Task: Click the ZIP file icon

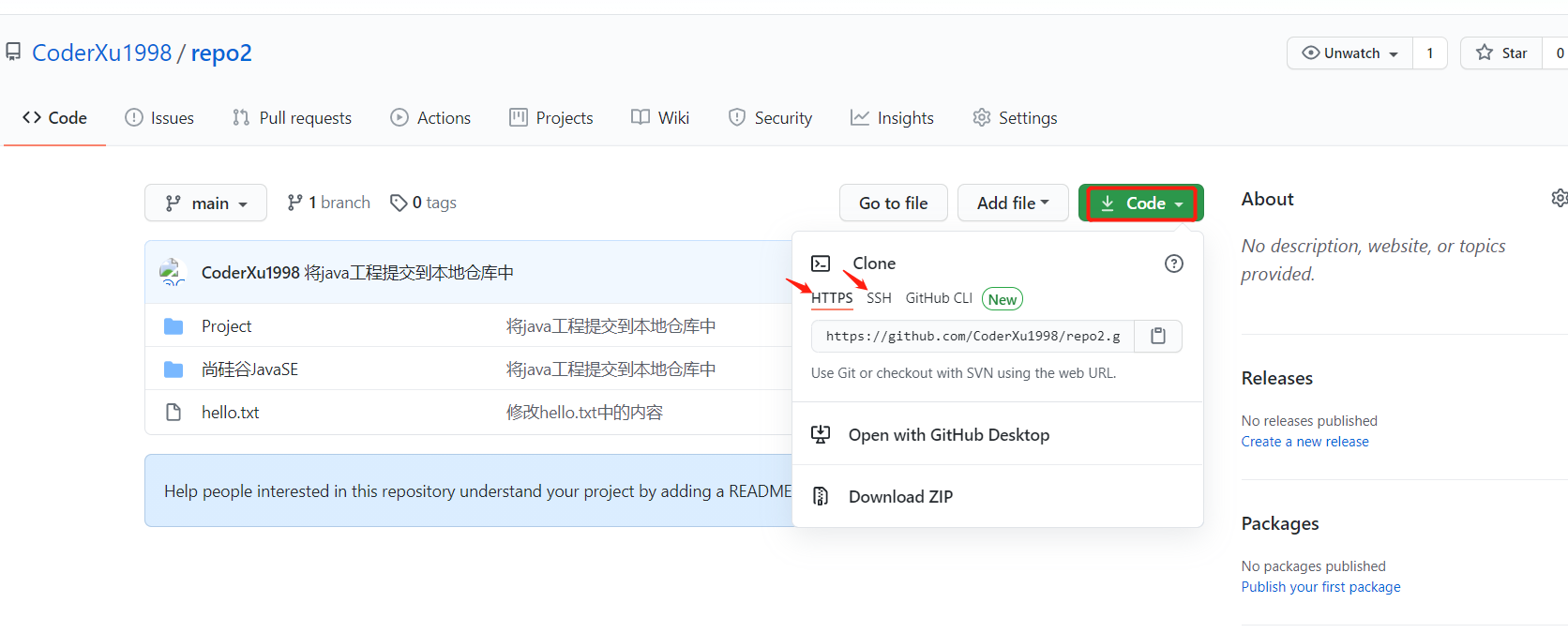Action: [x=821, y=496]
